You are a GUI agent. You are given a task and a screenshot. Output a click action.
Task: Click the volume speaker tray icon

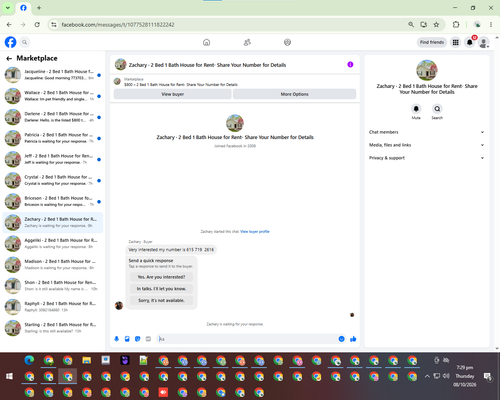(446, 376)
